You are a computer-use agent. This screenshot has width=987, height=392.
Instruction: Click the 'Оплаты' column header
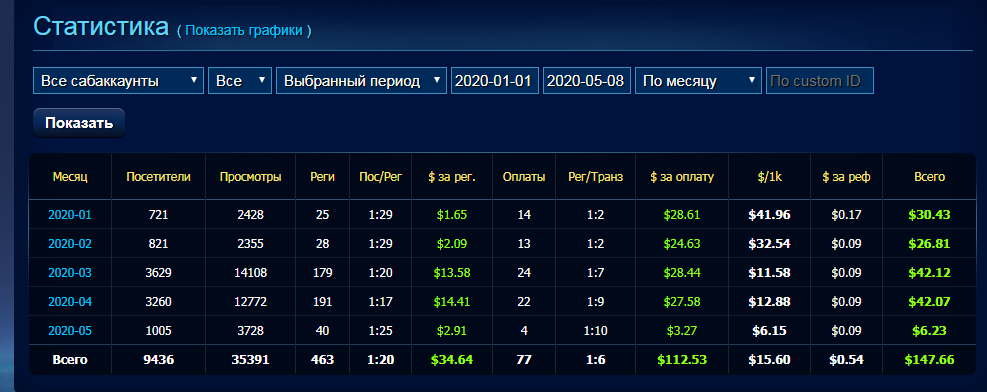524,177
